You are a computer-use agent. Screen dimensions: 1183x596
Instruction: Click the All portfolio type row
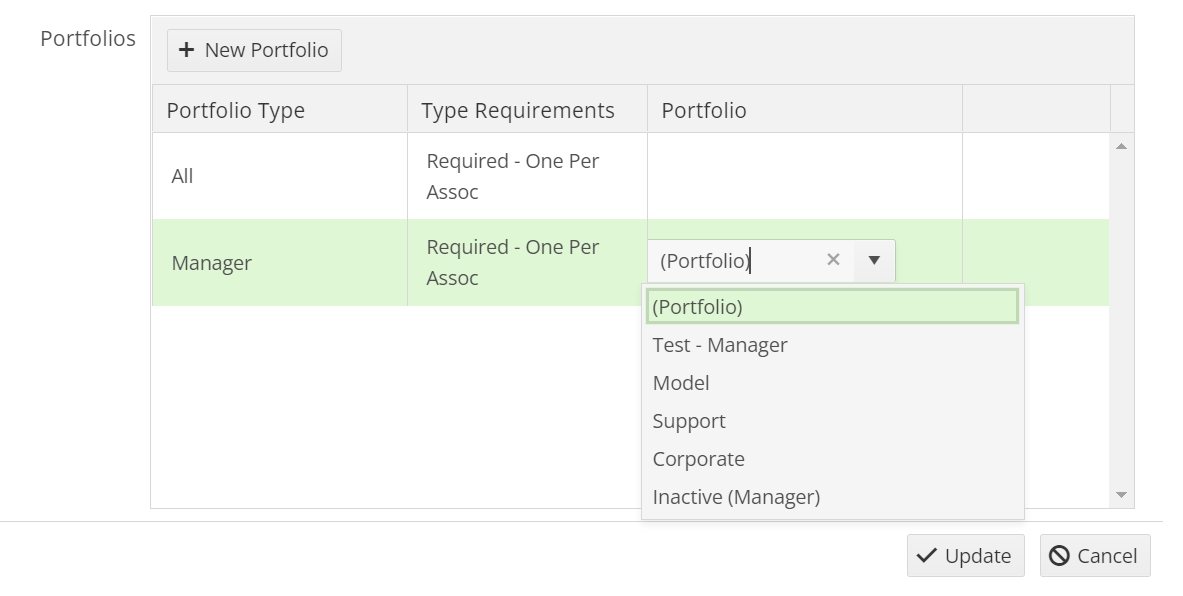point(280,176)
